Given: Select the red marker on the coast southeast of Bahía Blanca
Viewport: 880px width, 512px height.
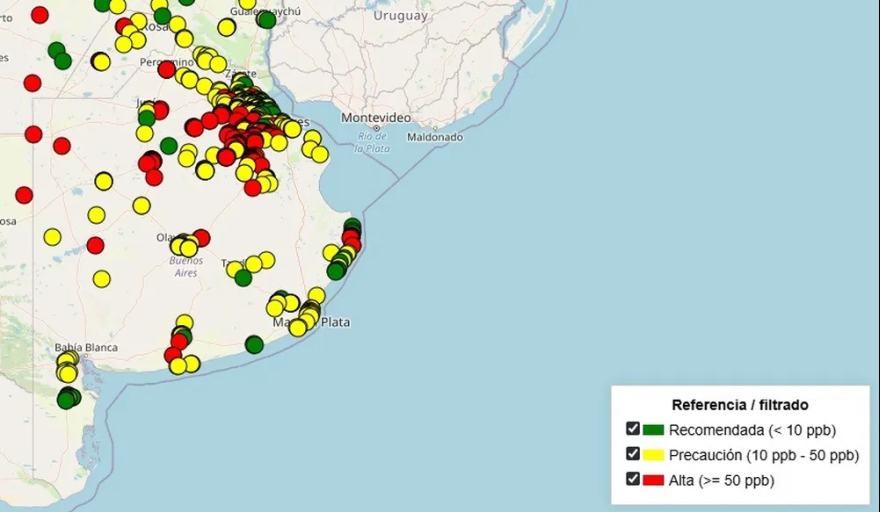Looking at the screenshot, I should [x=173, y=354].
